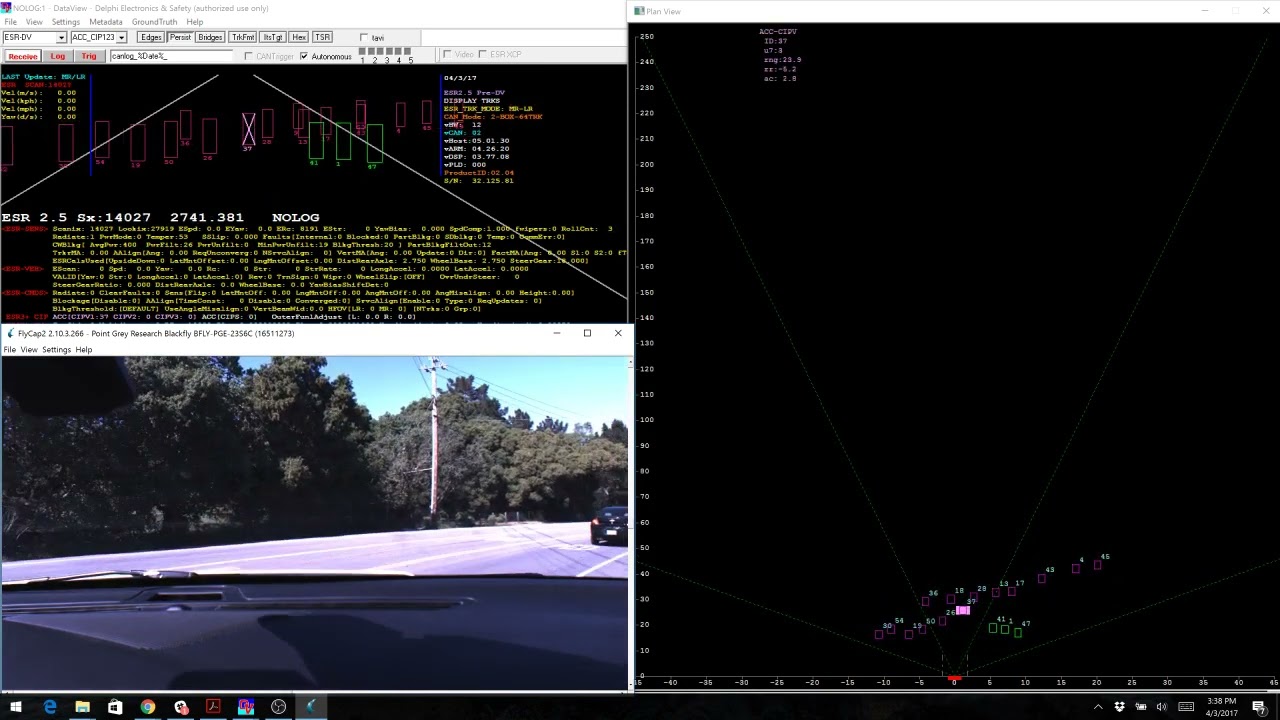This screenshot has width=1280, height=720.
Task: Click the red Receive button
Action: [22, 56]
